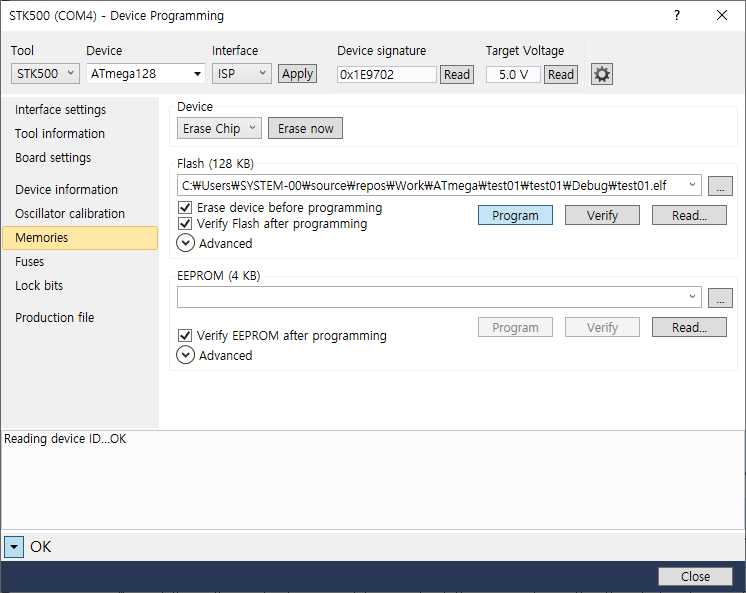Verify the Flash memory
The width and height of the screenshot is (746, 593).
602,216
